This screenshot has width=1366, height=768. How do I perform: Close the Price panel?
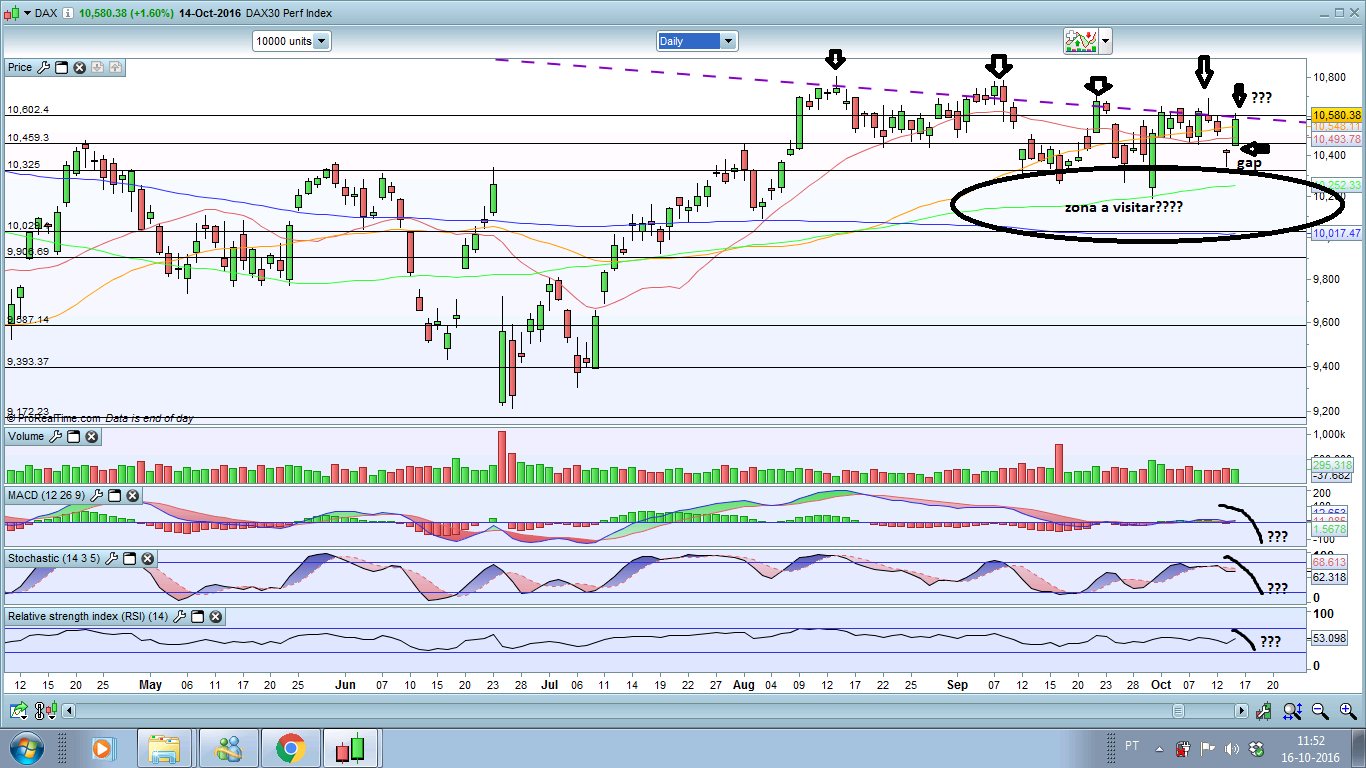(79, 68)
